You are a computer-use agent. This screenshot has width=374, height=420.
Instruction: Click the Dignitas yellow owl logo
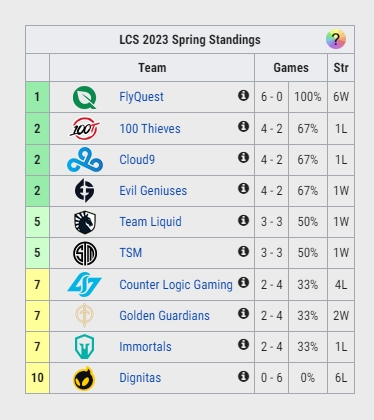click(x=84, y=378)
